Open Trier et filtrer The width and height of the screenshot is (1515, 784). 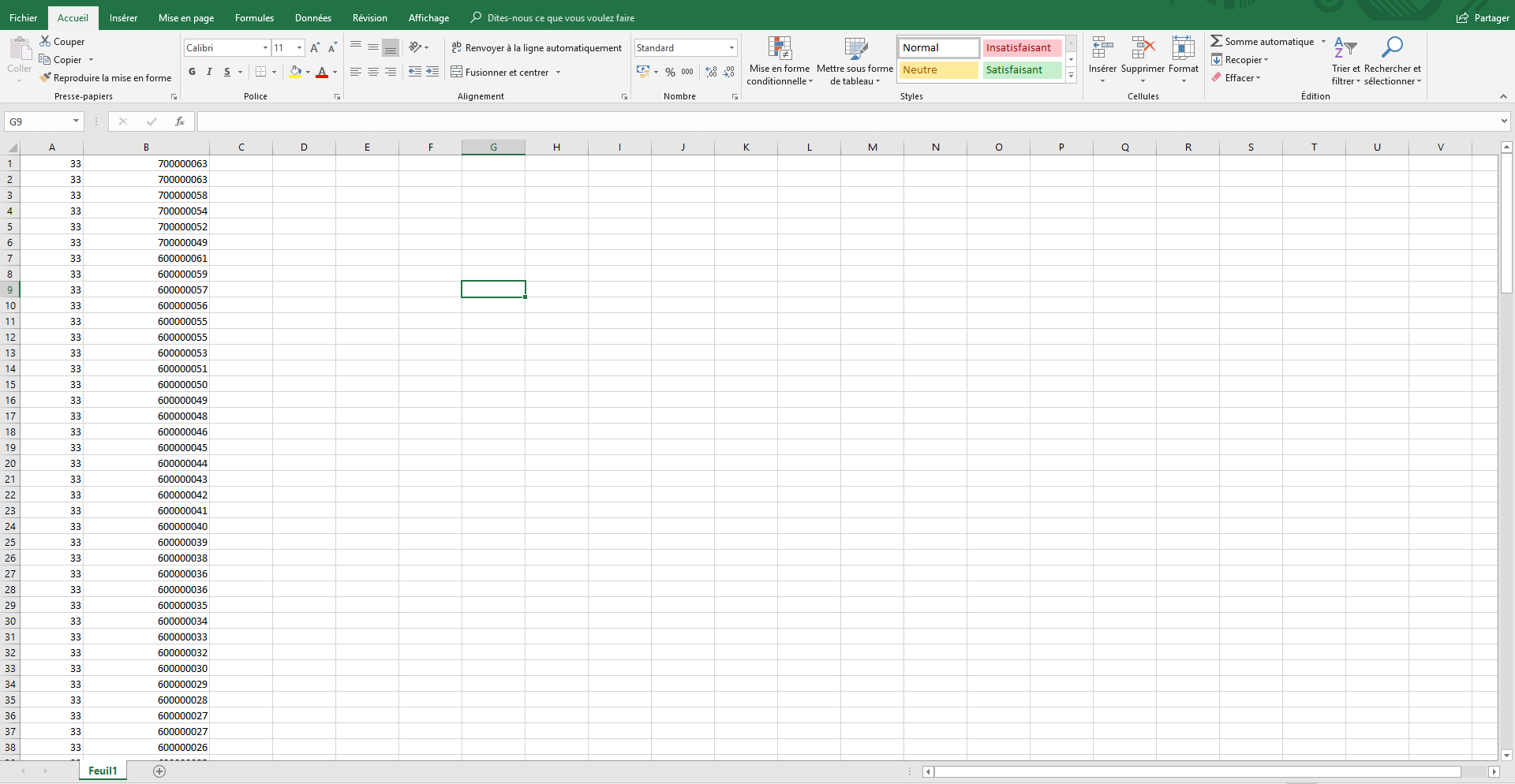coord(1345,61)
